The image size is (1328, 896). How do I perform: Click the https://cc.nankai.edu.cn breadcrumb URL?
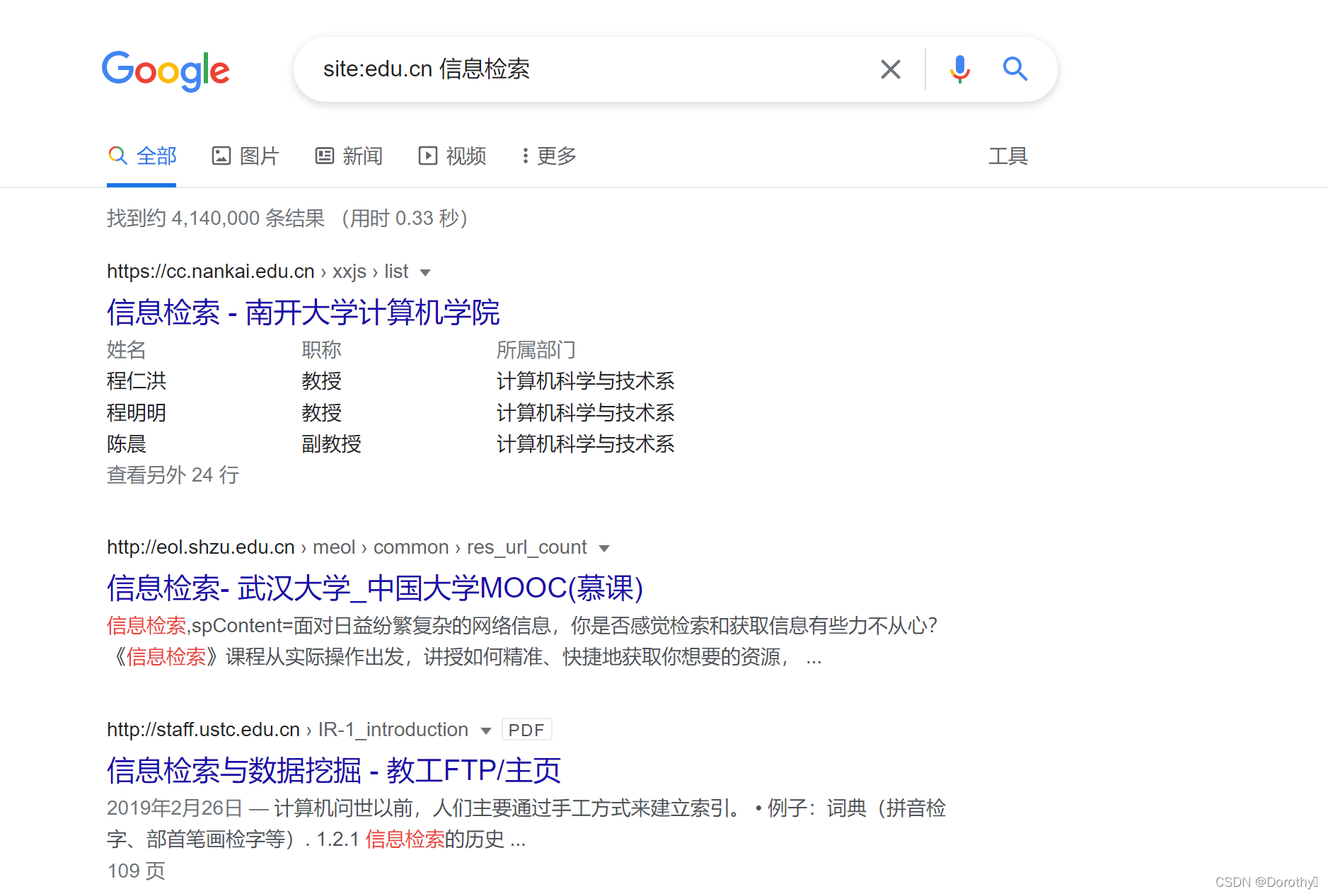point(210,272)
